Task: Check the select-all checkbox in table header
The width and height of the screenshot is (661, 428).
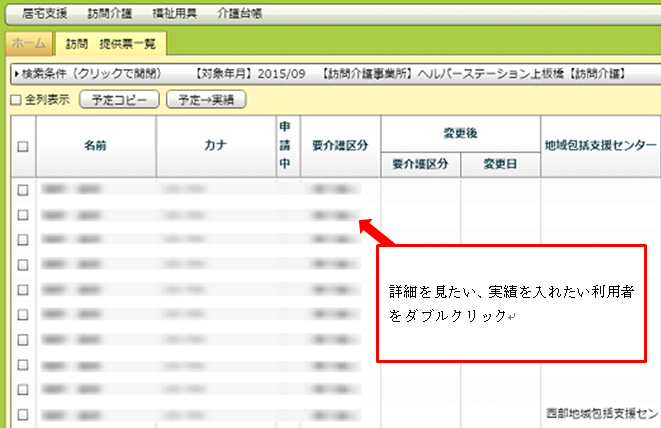Action: pyautogui.click(x=22, y=147)
